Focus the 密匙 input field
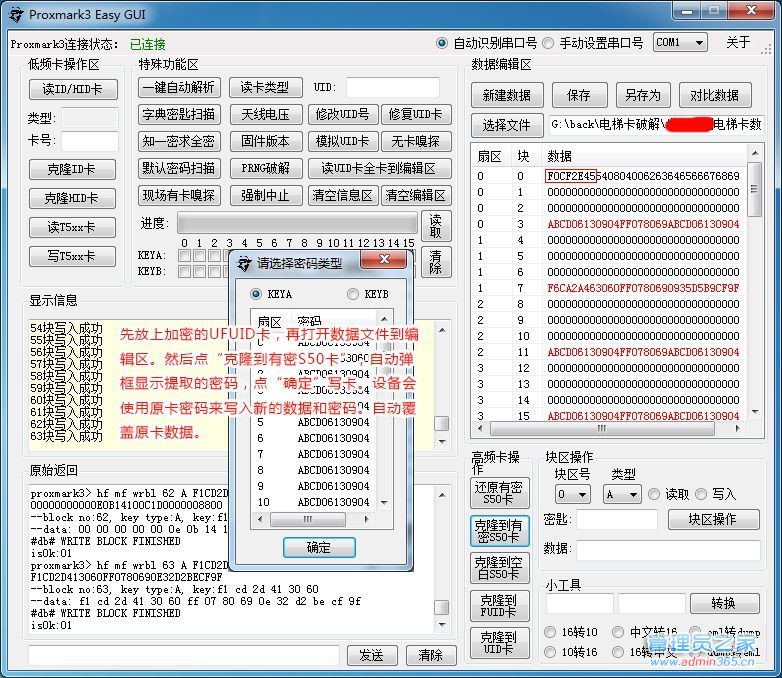The image size is (782, 678). [x=617, y=519]
